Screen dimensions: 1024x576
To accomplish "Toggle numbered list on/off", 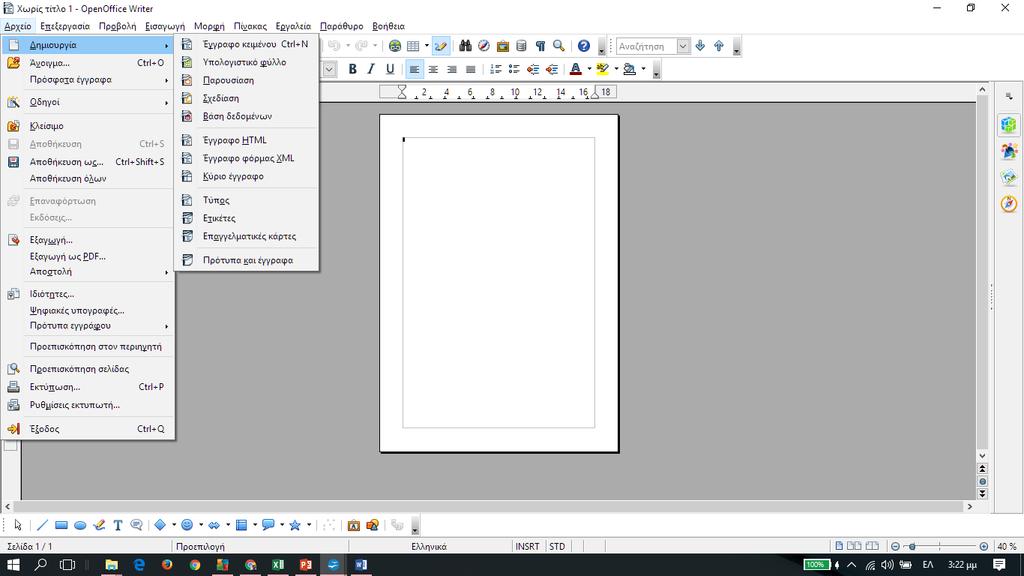I will click(496, 69).
